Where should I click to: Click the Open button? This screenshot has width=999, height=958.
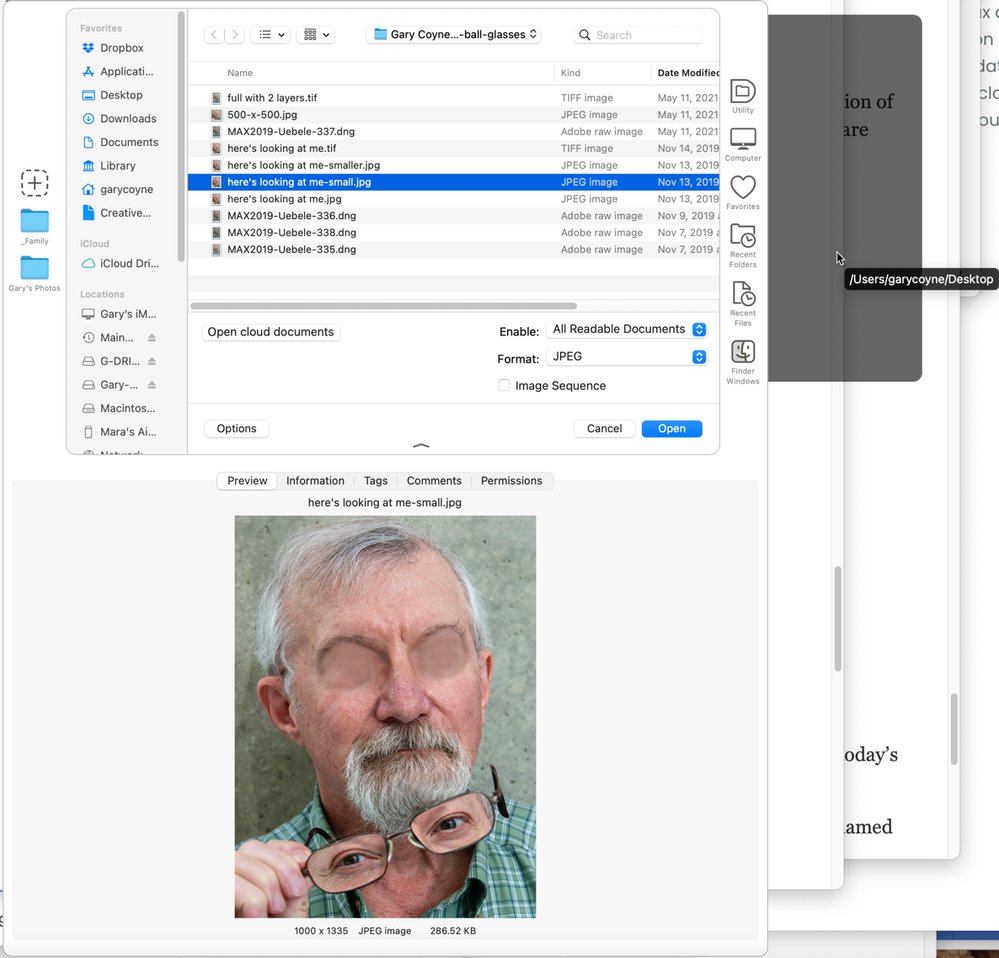[672, 429]
